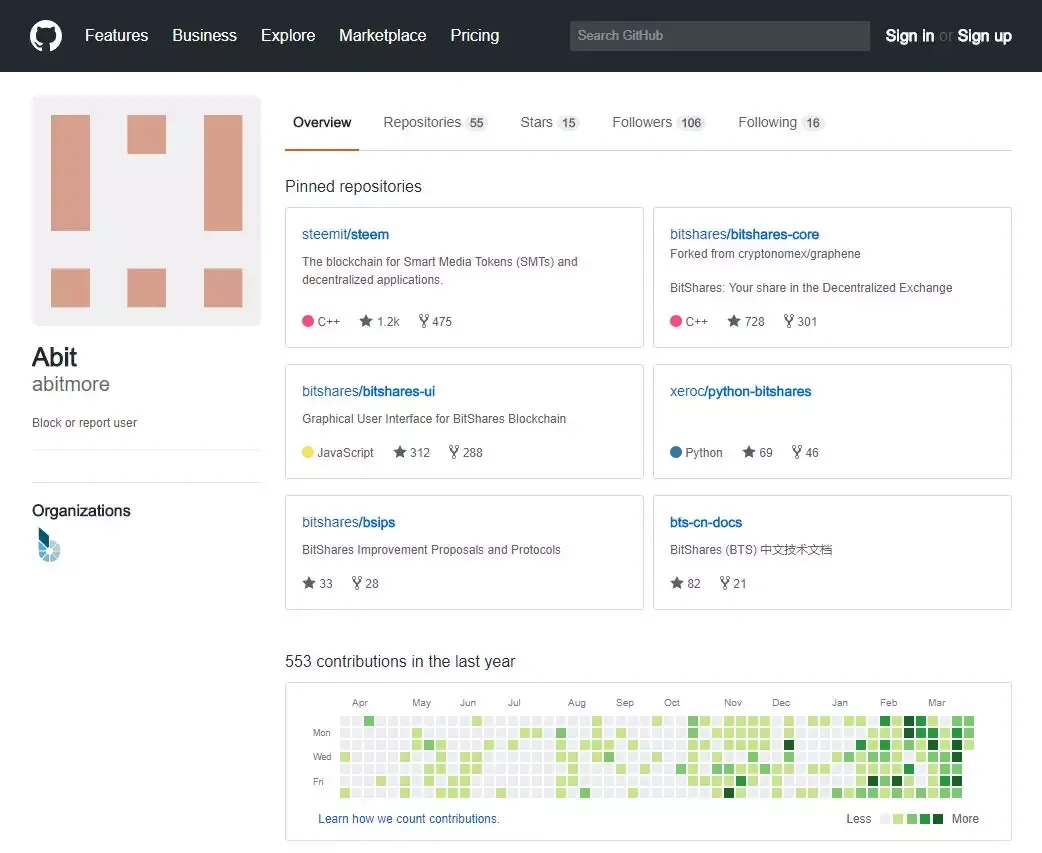This screenshot has height=853, width=1042.
Task: Click the star icon on steemit/steem
Action: 365,321
